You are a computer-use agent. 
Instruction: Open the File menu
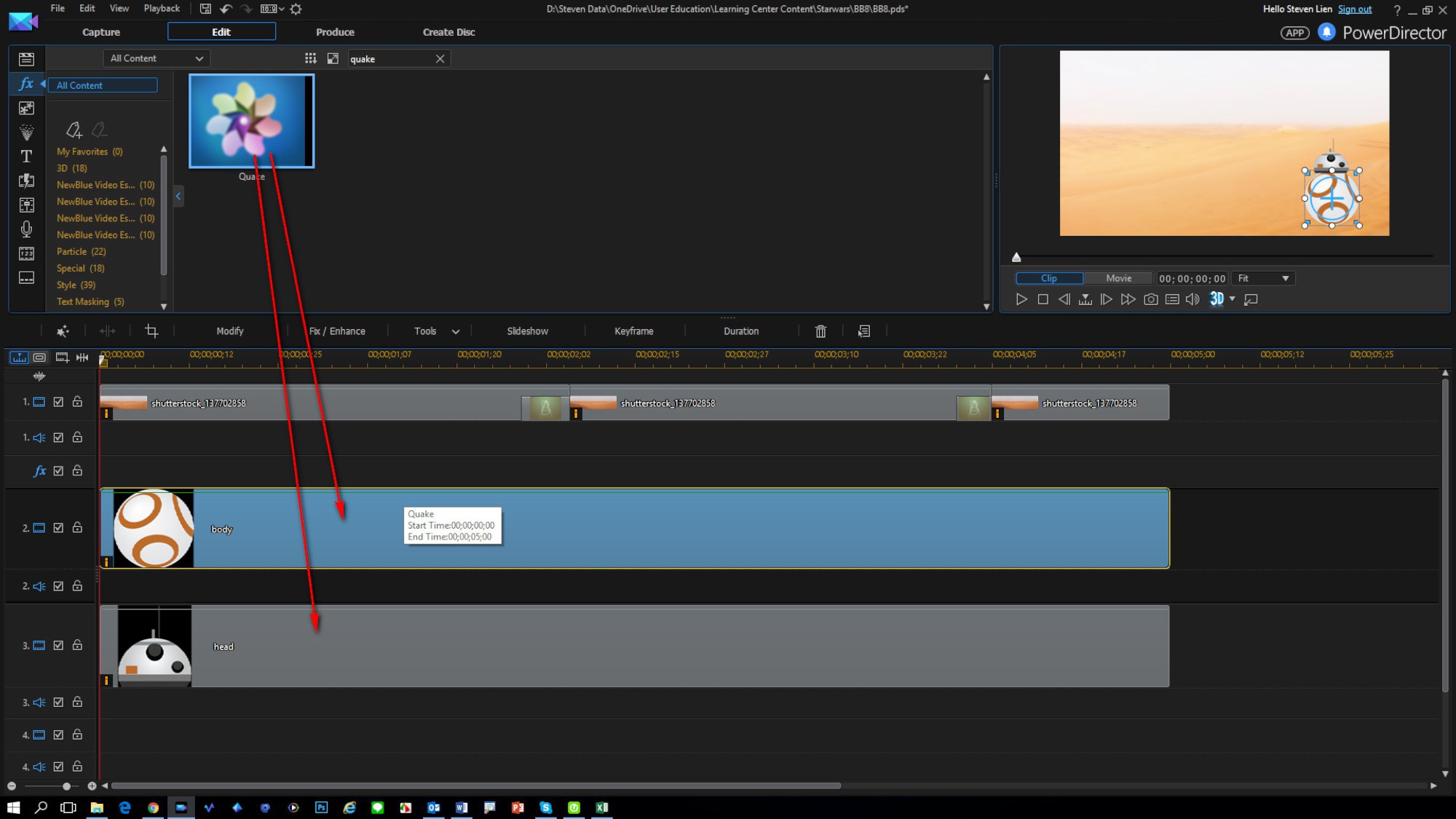58,9
